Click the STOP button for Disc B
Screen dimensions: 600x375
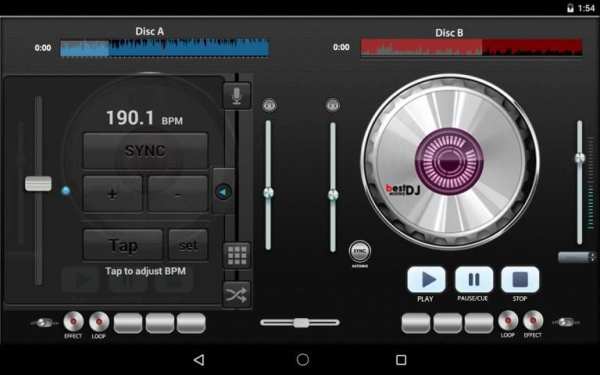click(520, 280)
